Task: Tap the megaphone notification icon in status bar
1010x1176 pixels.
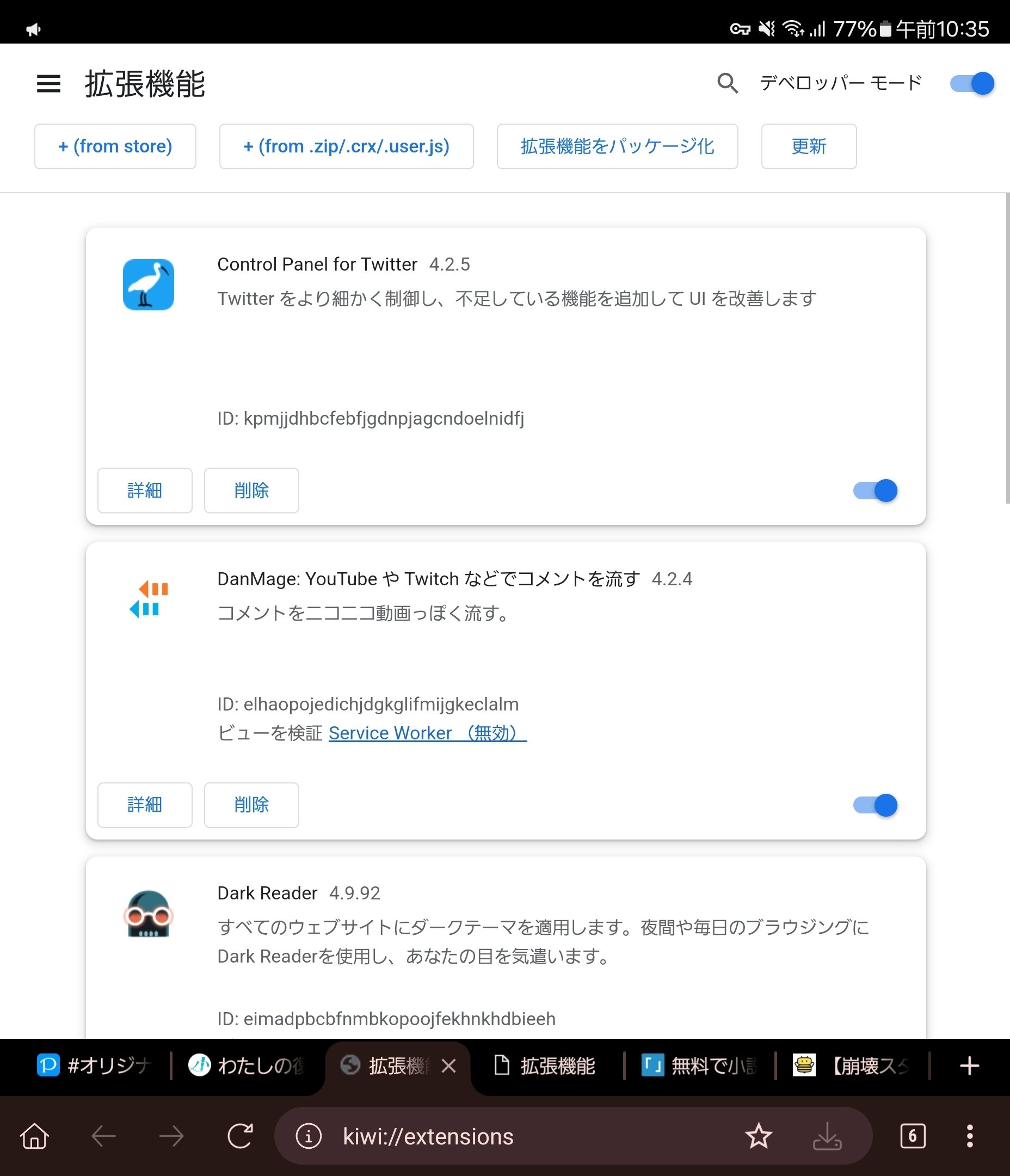Action: pos(34,29)
